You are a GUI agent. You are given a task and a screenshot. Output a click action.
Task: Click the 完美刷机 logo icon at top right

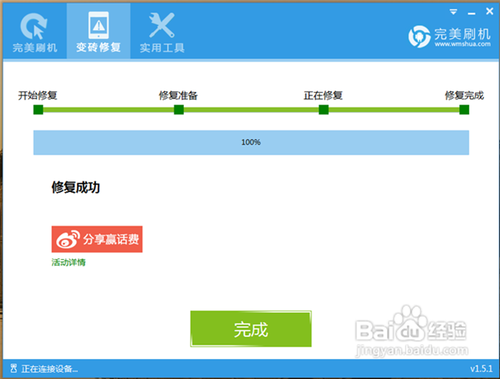click(419, 36)
